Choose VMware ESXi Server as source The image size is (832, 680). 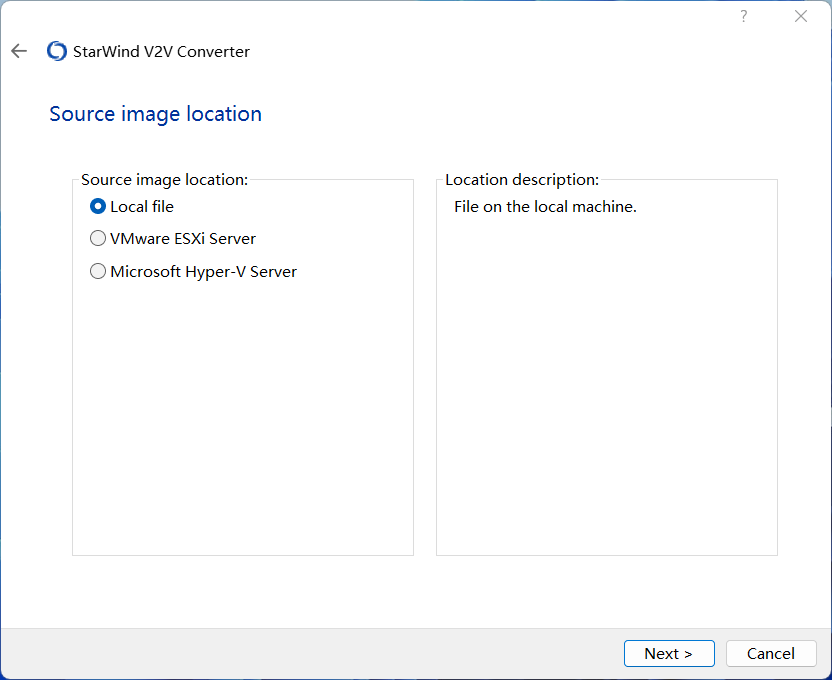(98, 239)
